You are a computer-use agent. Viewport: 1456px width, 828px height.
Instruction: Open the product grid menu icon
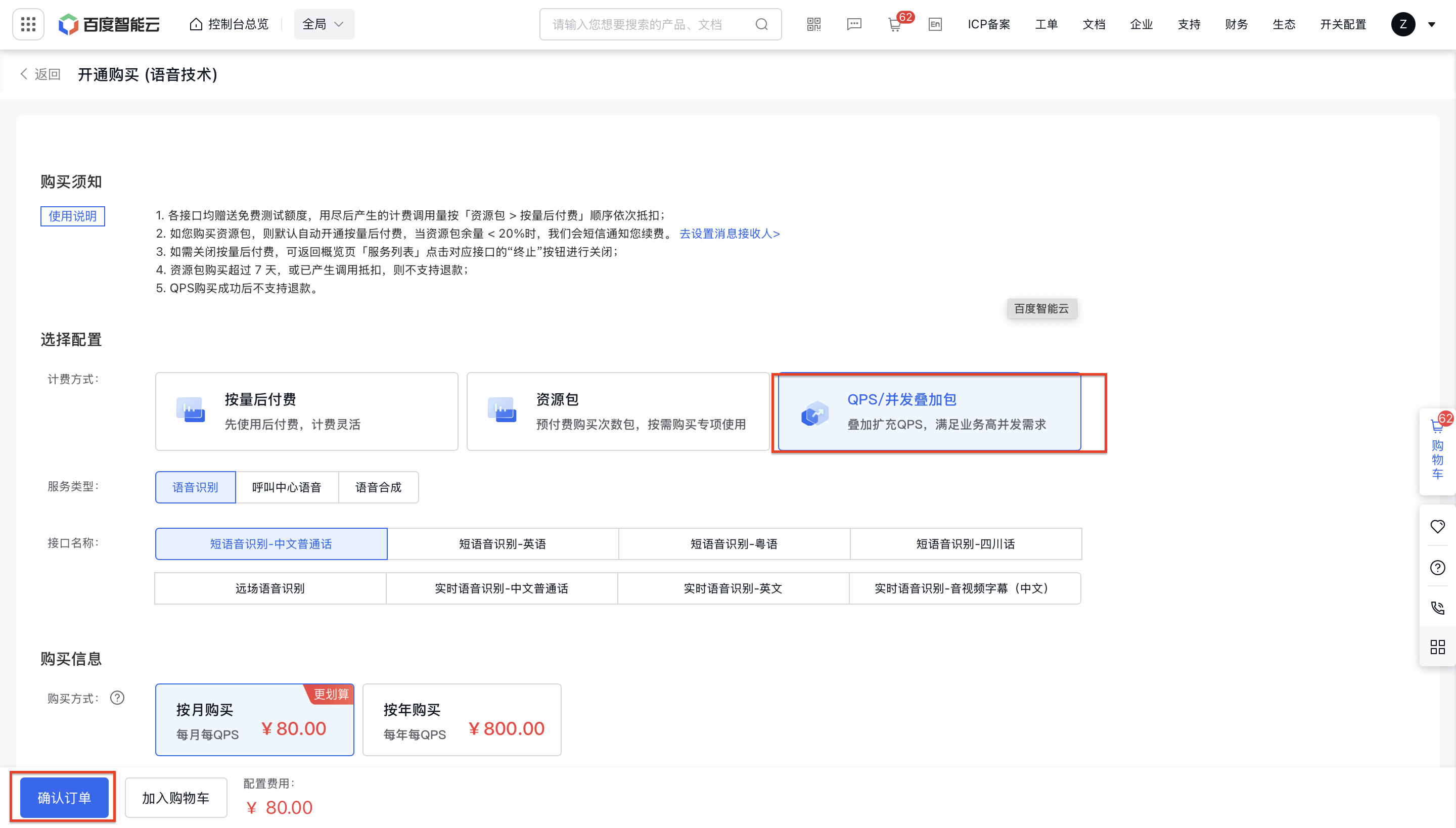point(28,24)
